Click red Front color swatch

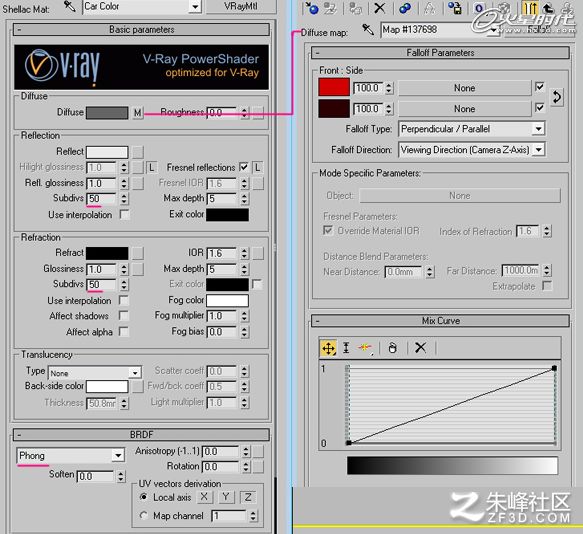(334, 88)
